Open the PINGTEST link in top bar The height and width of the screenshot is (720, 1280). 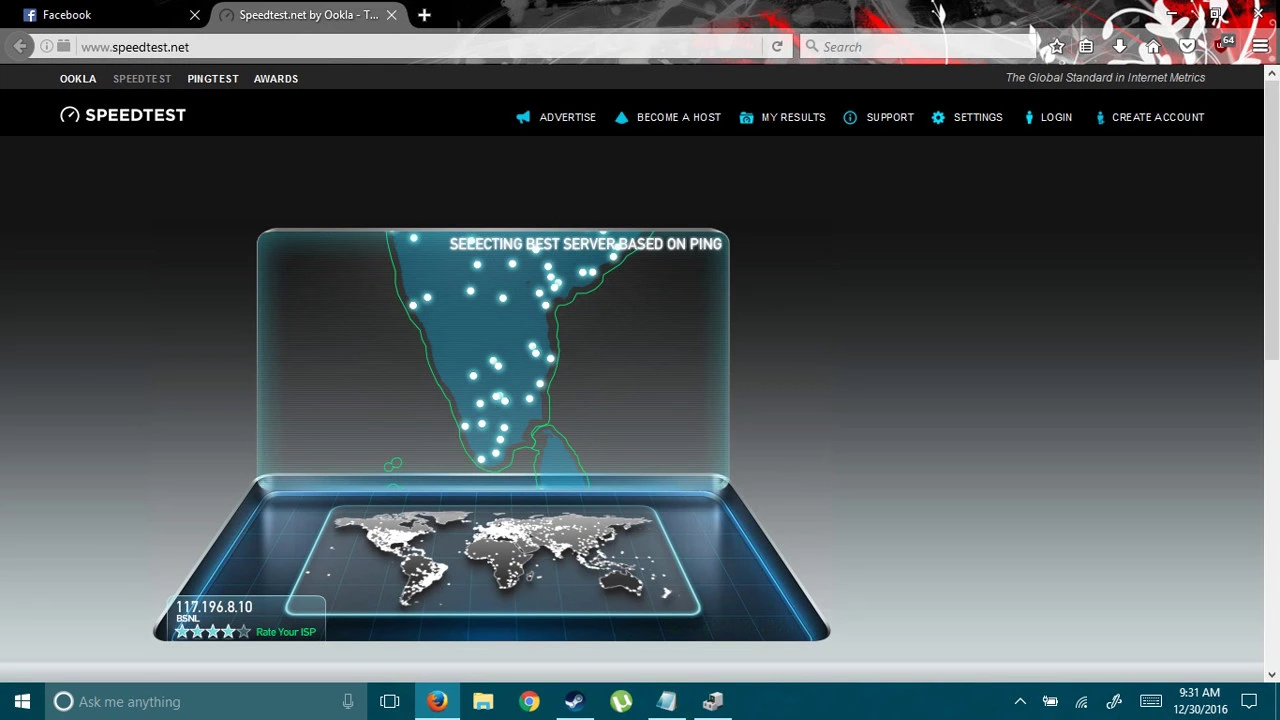(x=213, y=79)
